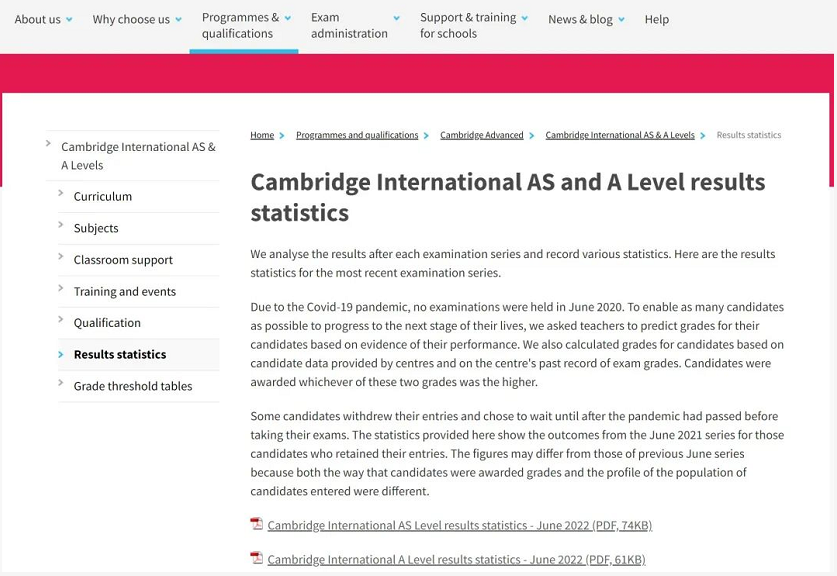The image size is (837, 576).
Task: Download A Level results statistics June 2022 PDF
Action: pyautogui.click(x=456, y=559)
